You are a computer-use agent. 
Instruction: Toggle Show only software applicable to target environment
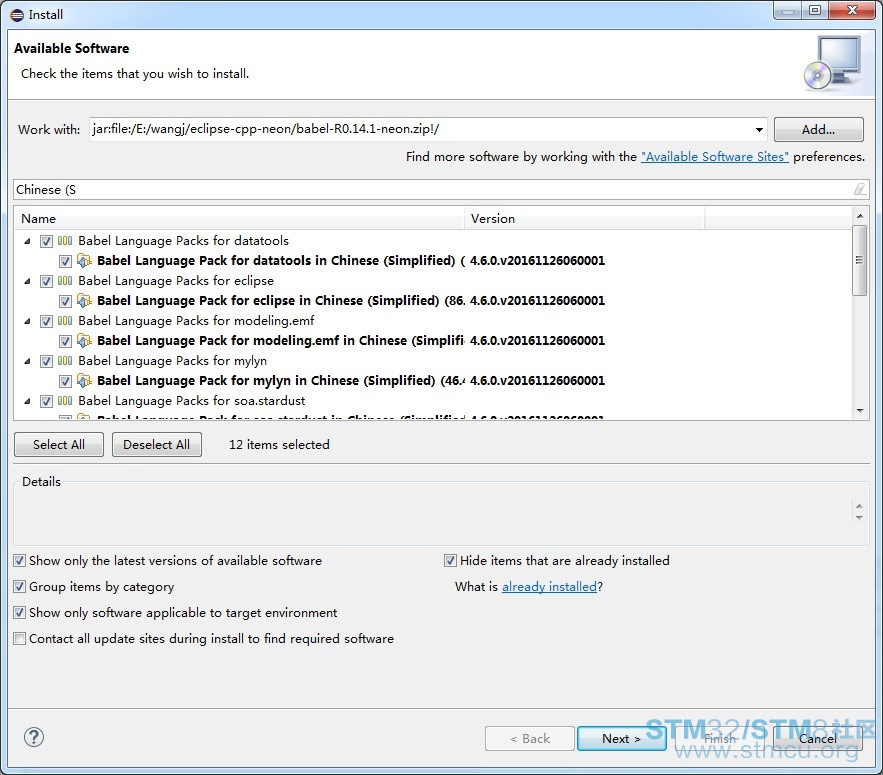(x=20, y=612)
